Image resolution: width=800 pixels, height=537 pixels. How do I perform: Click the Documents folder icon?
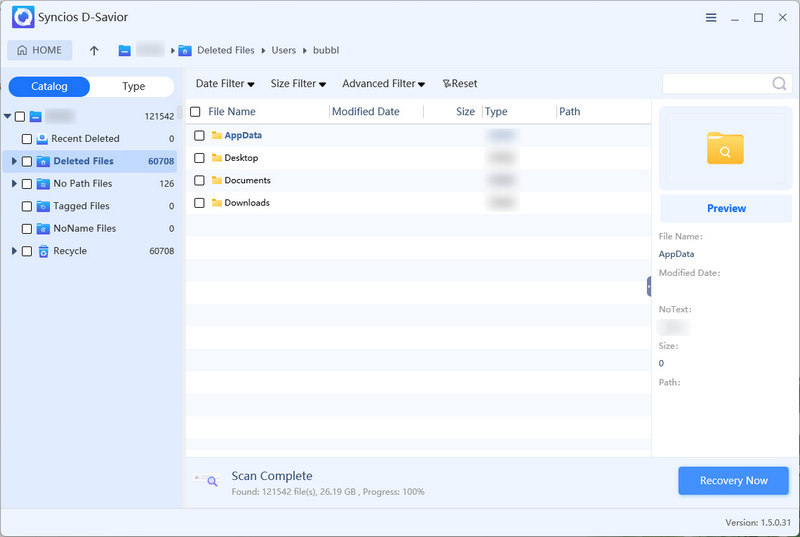click(217, 180)
